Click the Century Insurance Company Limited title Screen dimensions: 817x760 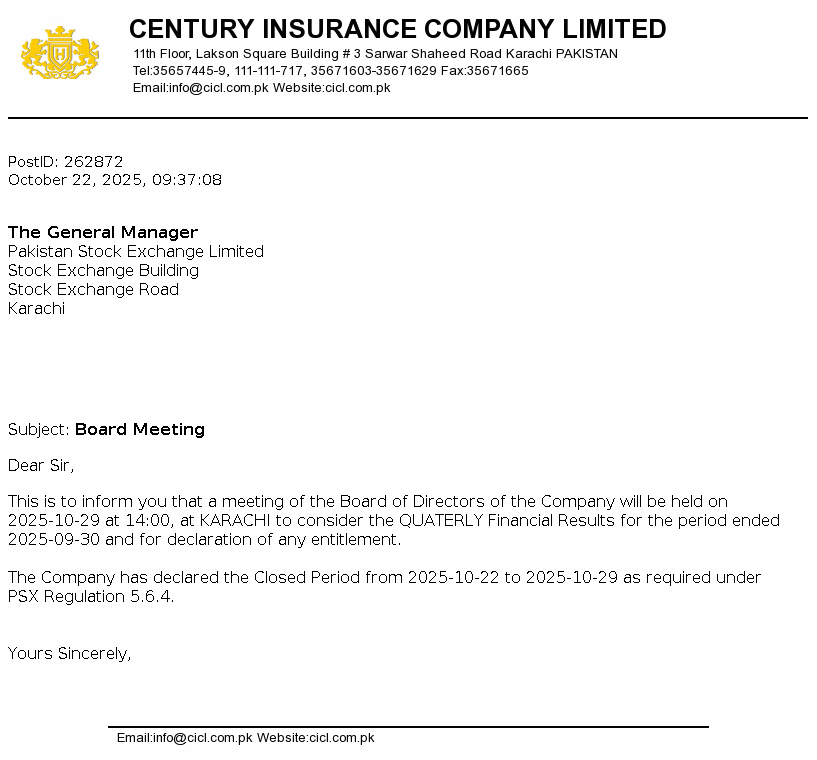(x=397, y=28)
